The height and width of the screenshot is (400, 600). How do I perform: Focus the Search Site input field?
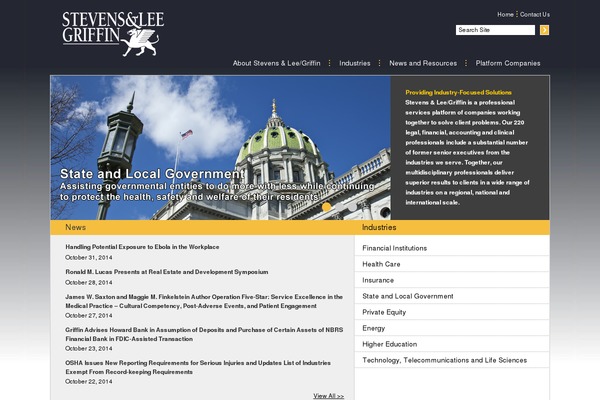coord(495,30)
